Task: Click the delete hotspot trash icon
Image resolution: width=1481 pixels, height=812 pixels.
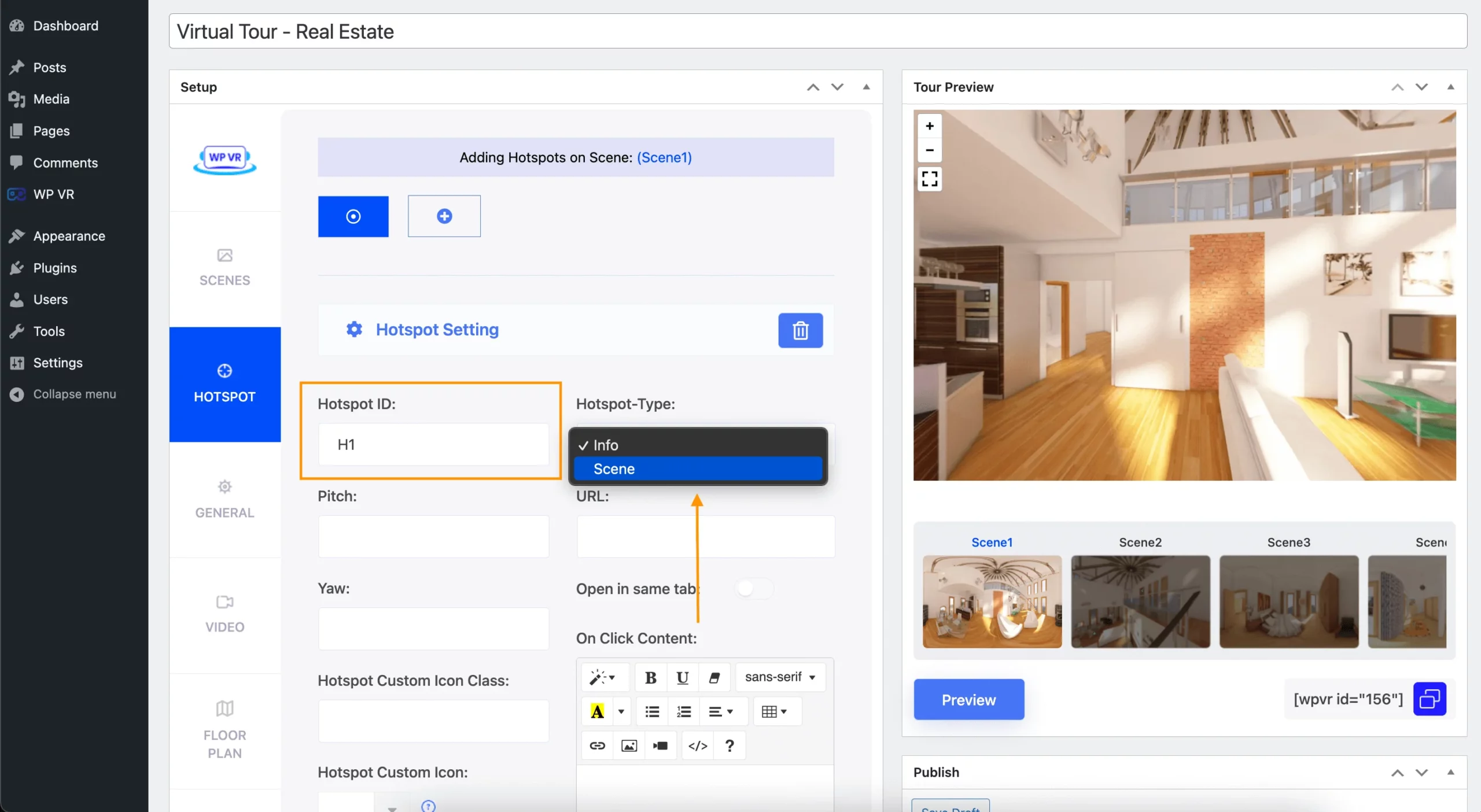Action: (799, 329)
